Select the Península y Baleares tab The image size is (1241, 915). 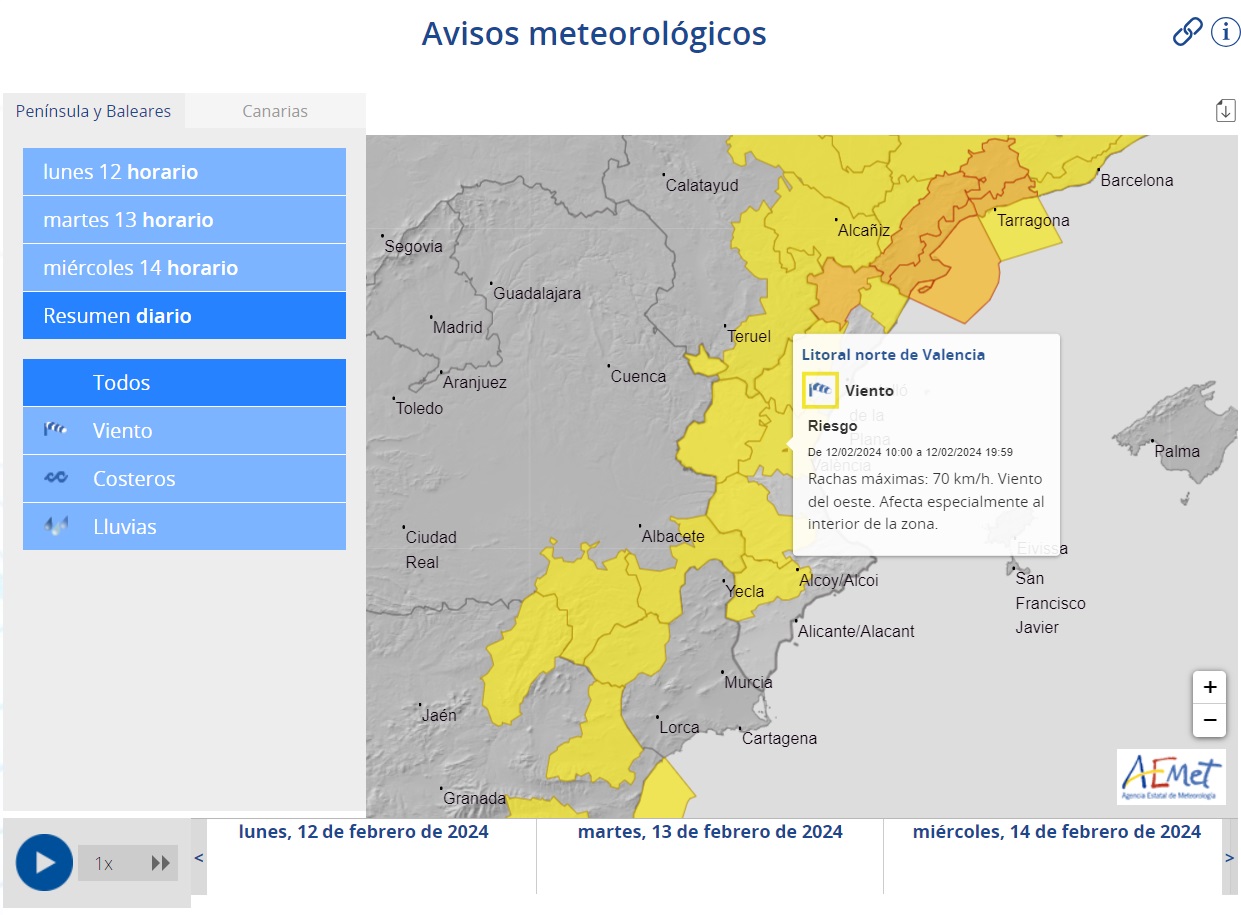click(x=93, y=111)
